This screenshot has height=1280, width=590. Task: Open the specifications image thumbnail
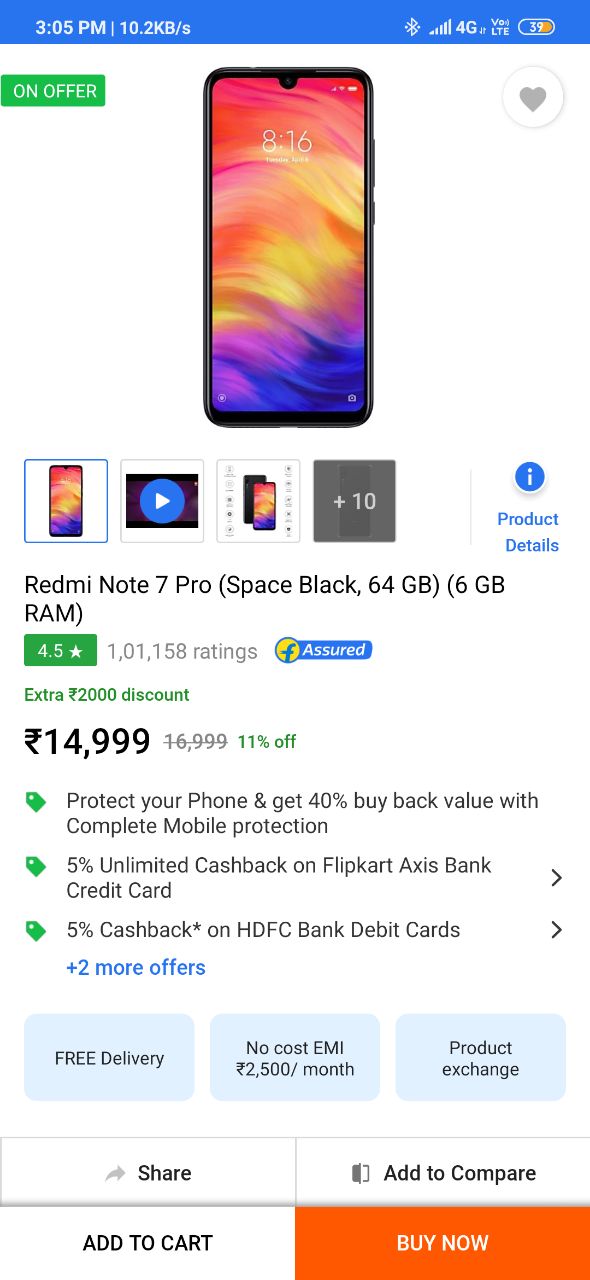pyautogui.click(x=258, y=501)
